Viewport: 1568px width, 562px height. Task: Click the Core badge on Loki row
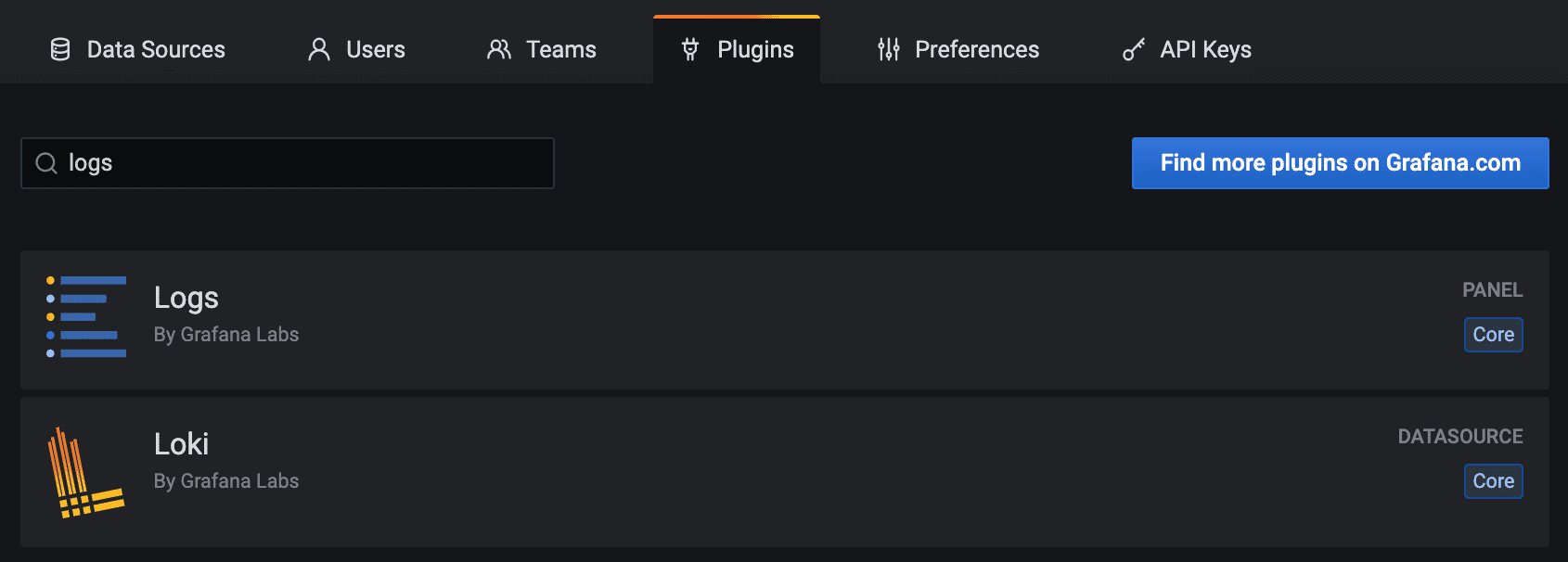click(1493, 481)
